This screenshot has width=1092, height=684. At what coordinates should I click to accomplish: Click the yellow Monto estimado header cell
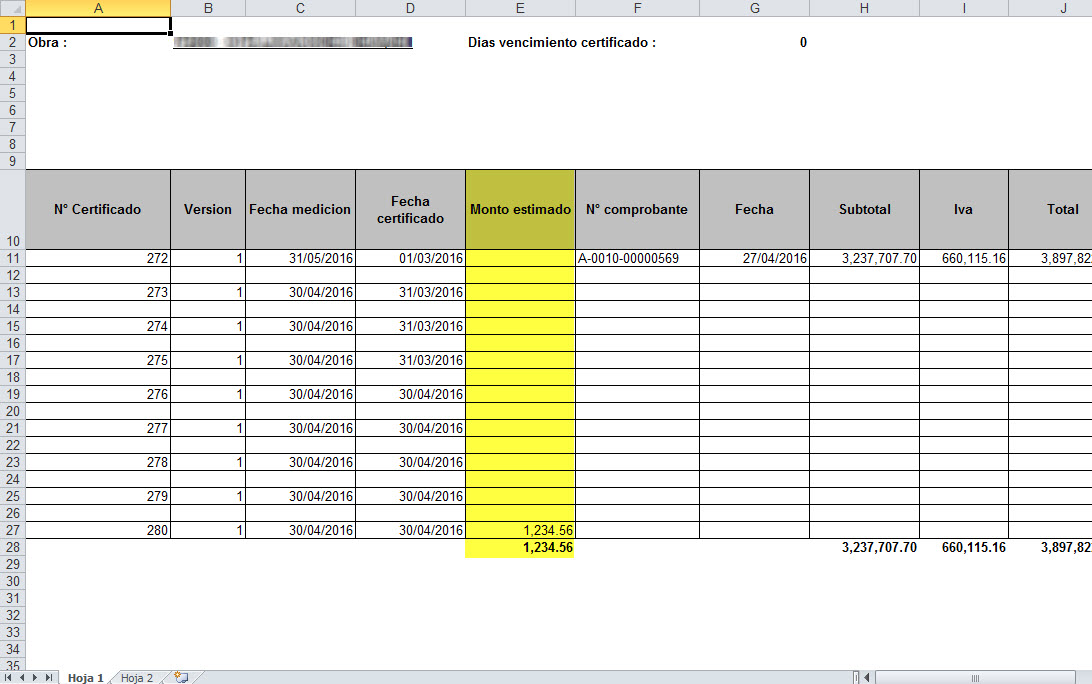pyautogui.click(x=520, y=209)
